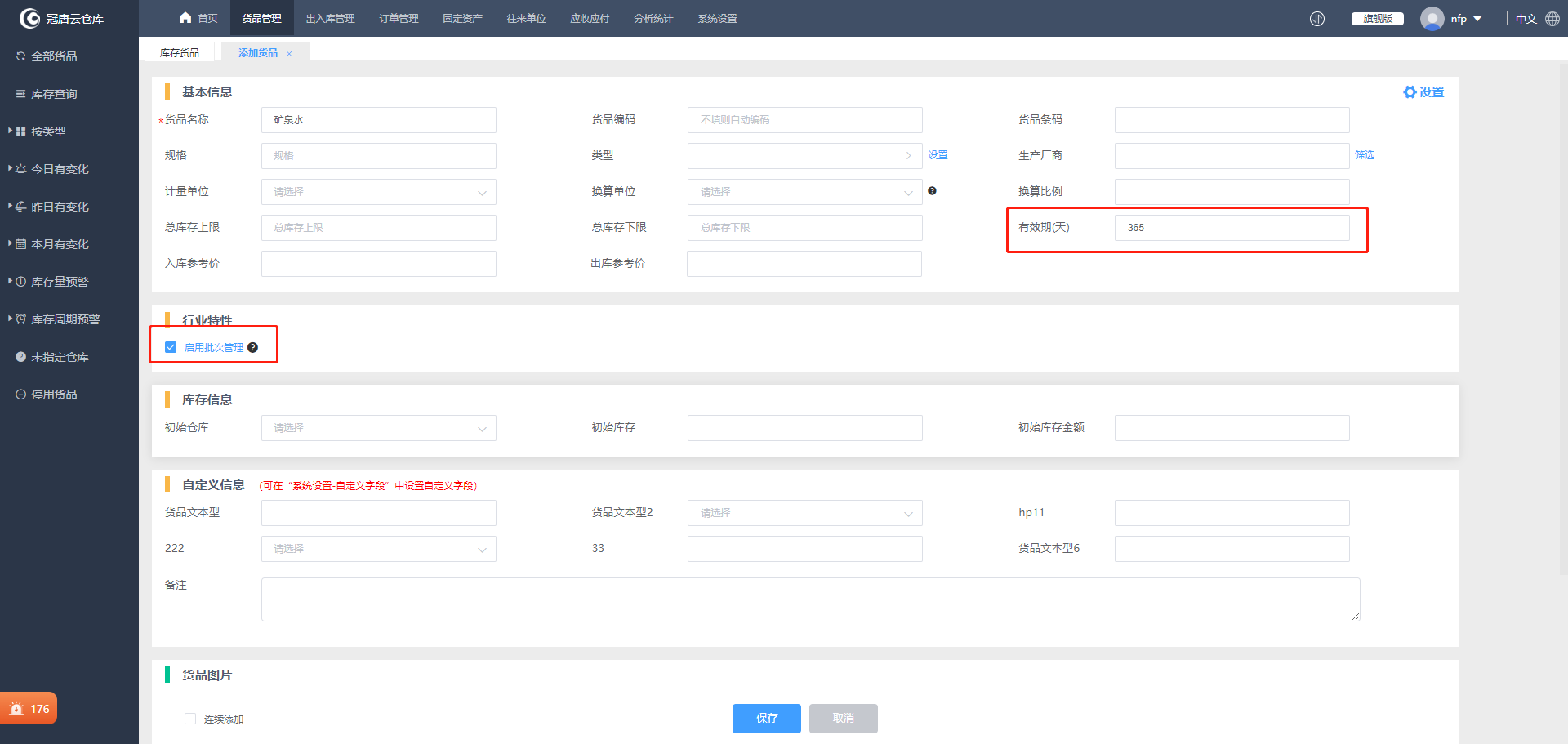Click the 今日有变化 sun icon
The image size is (1568, 744).
21,169
